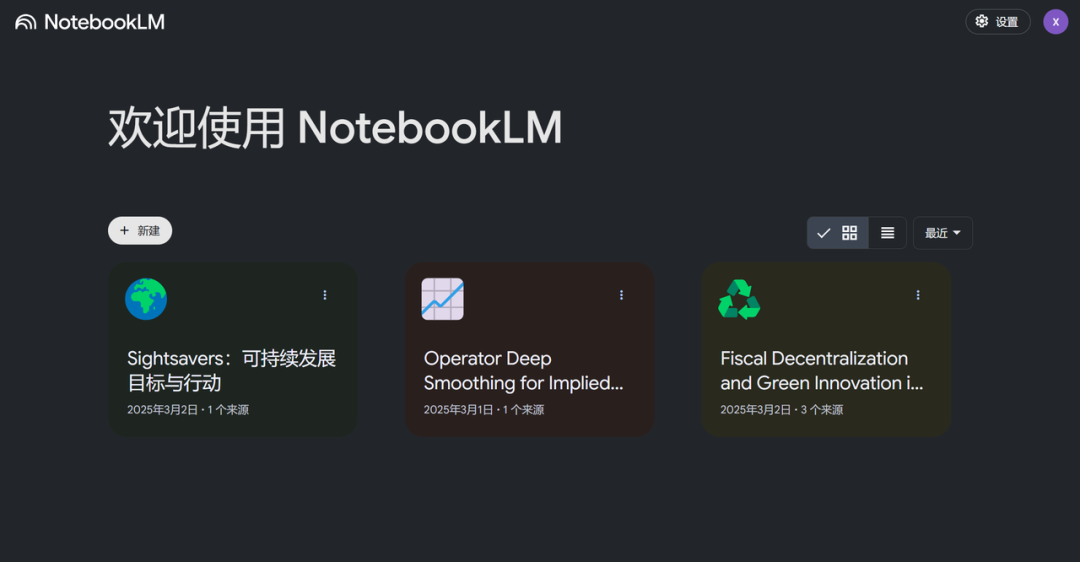Click the date 2025年3月2日 · 1 个来源
The image size is (1080, 562).
coord(188,410)
